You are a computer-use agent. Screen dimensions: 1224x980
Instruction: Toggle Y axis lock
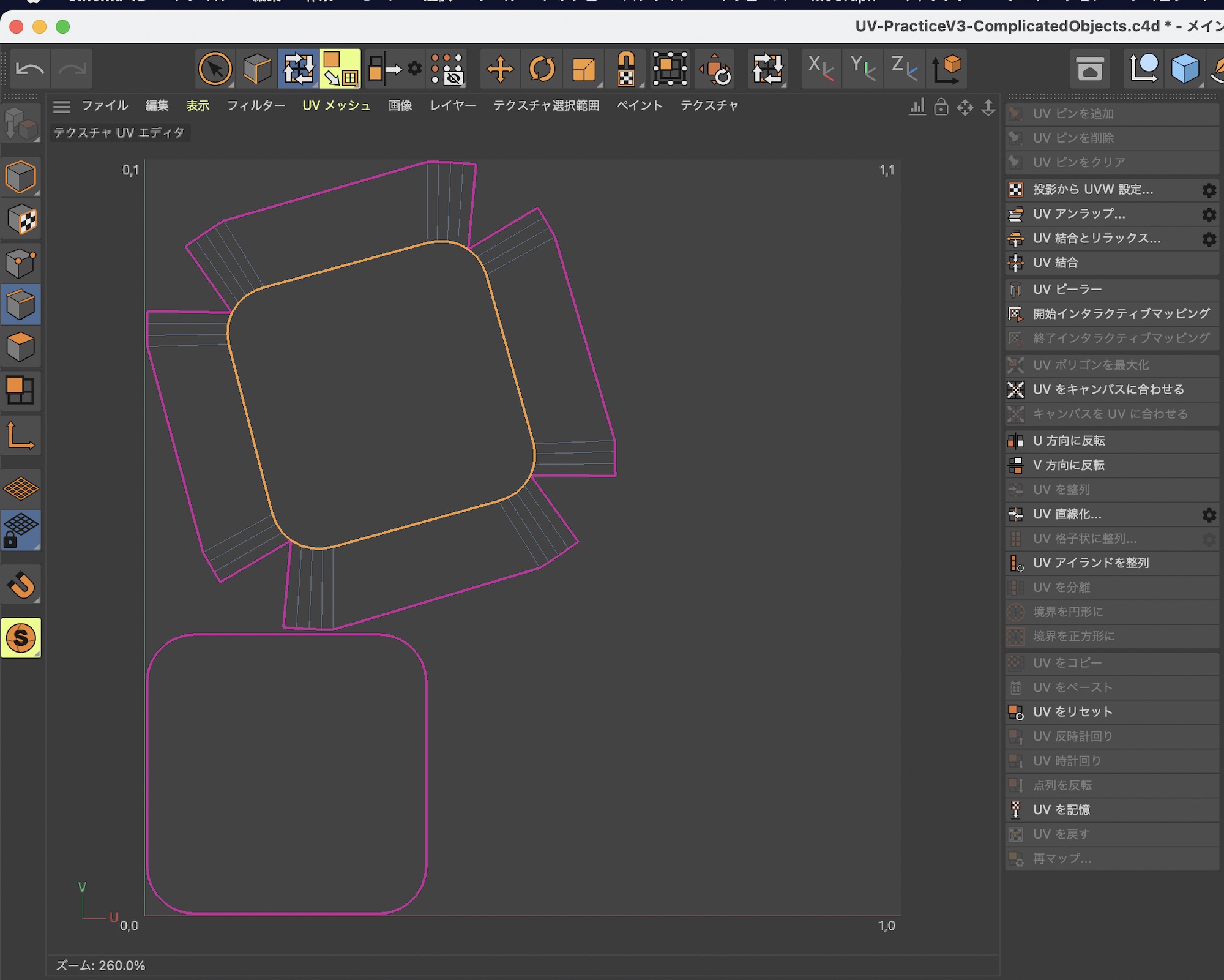click(862, 68)
